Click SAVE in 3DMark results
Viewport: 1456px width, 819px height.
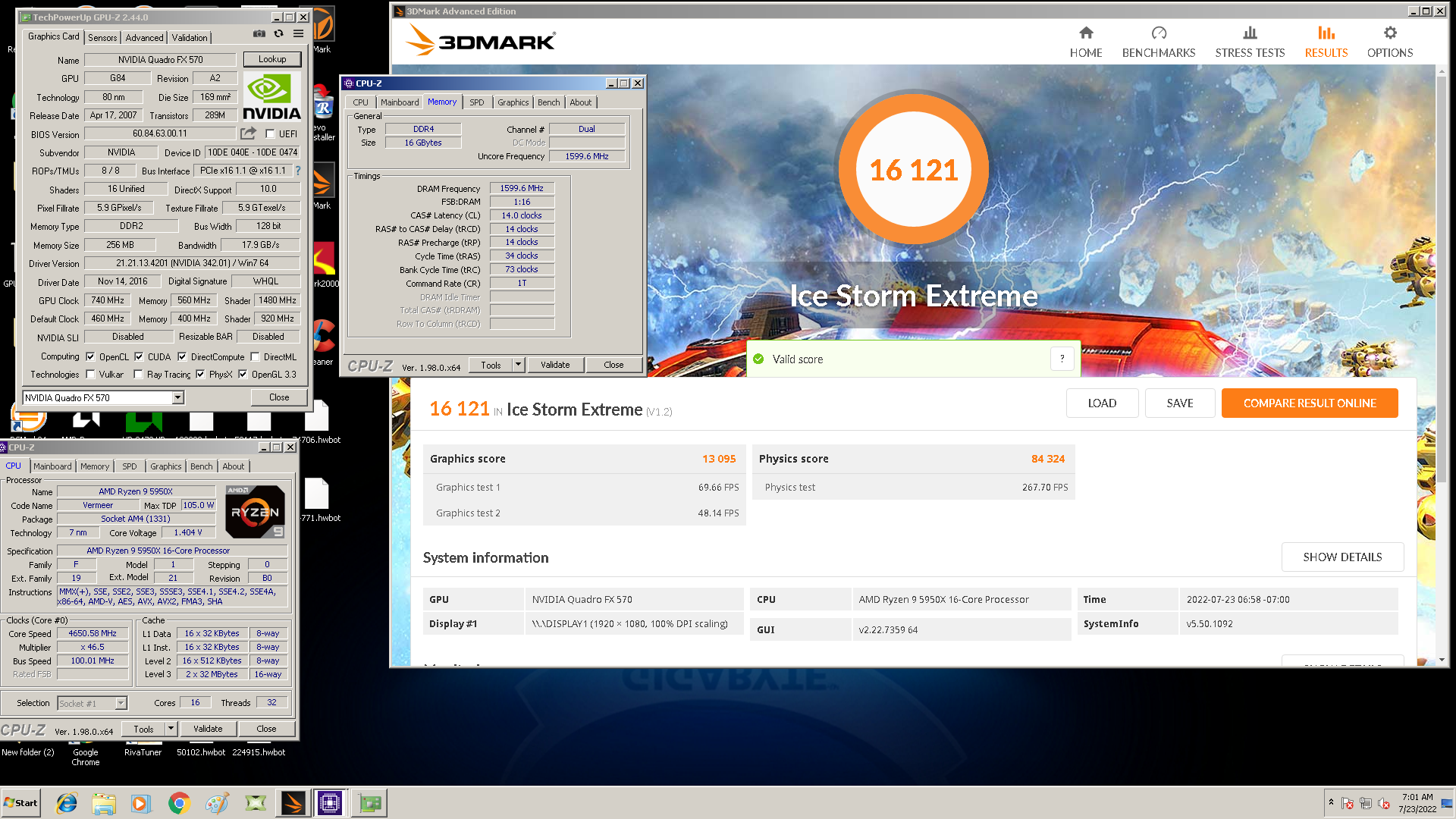click(1180, 403)
